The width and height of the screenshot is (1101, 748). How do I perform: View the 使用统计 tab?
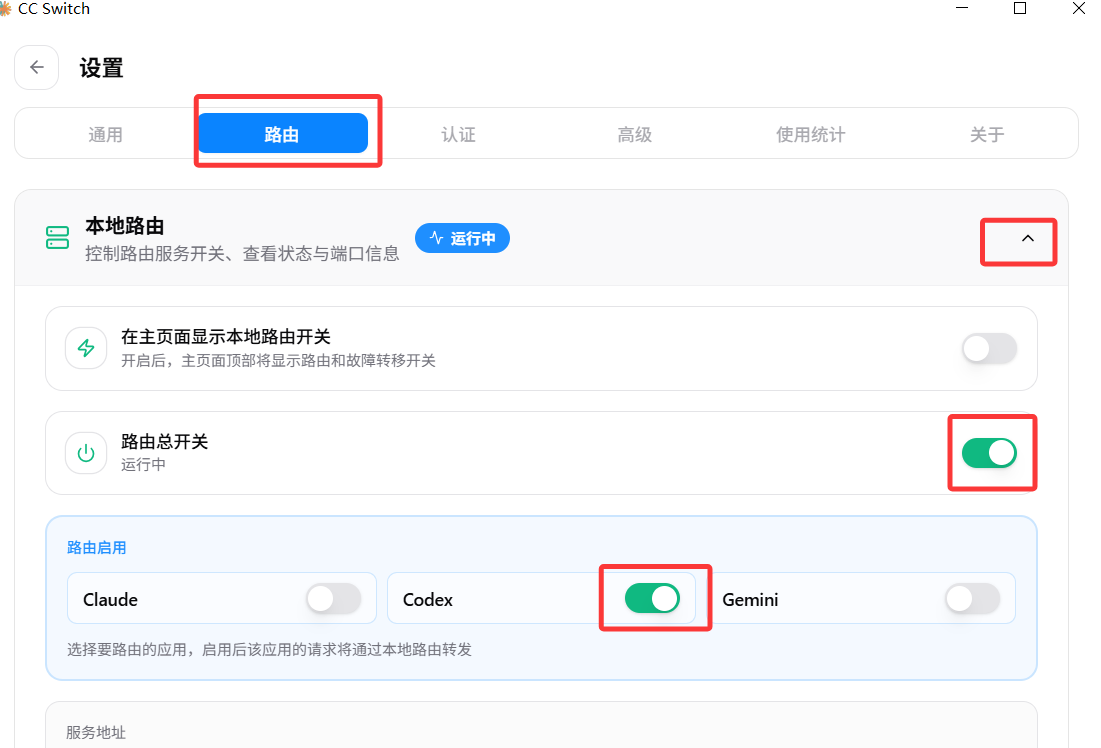811,134
